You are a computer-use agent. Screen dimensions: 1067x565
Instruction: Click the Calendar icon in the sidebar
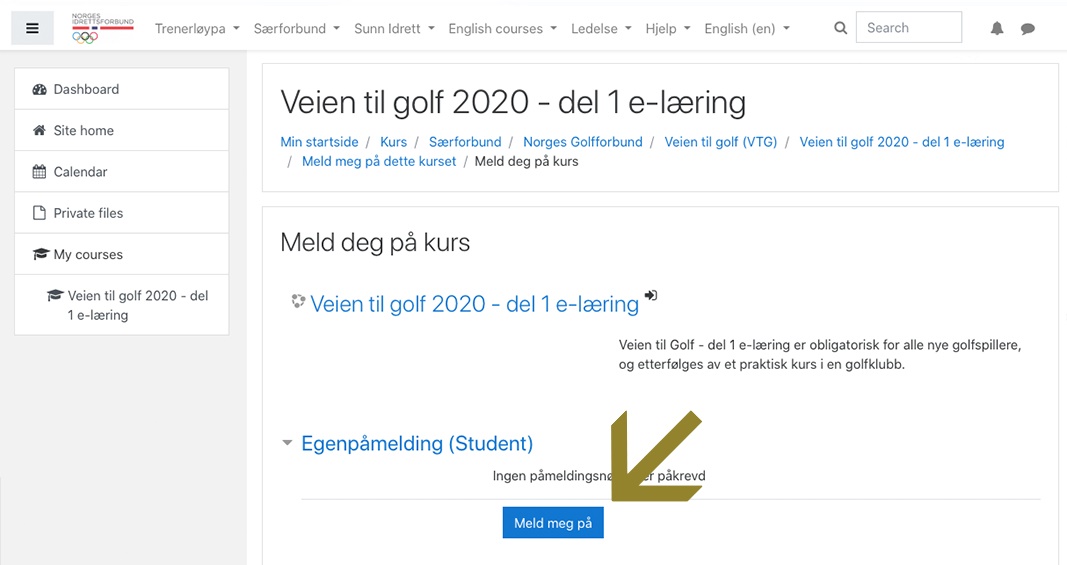pyautogui.click(x=39, y=172)
